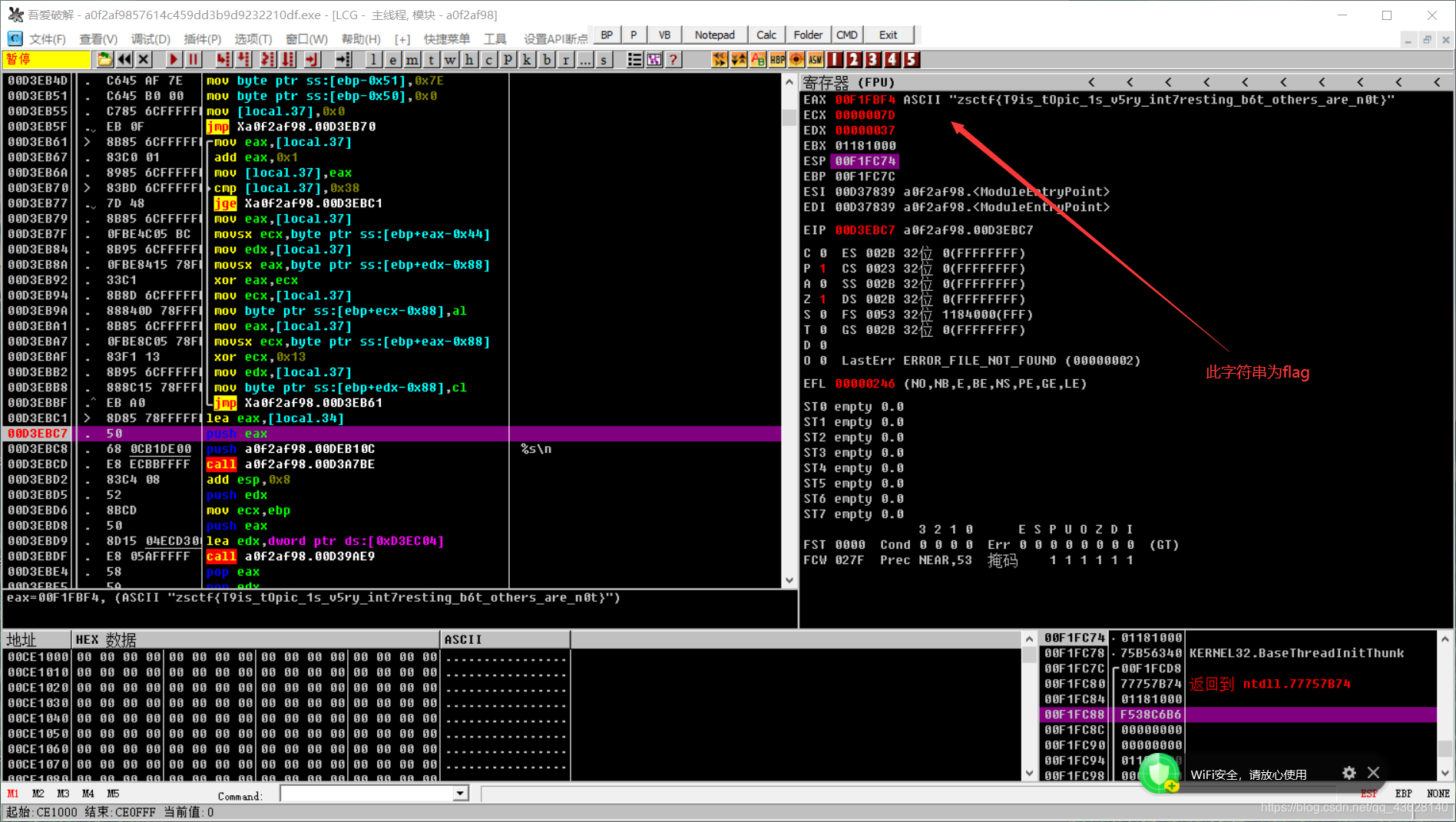Screen dimensions: 1456x822
Task: Switch to memory view M3
Action: coord(63,794)
